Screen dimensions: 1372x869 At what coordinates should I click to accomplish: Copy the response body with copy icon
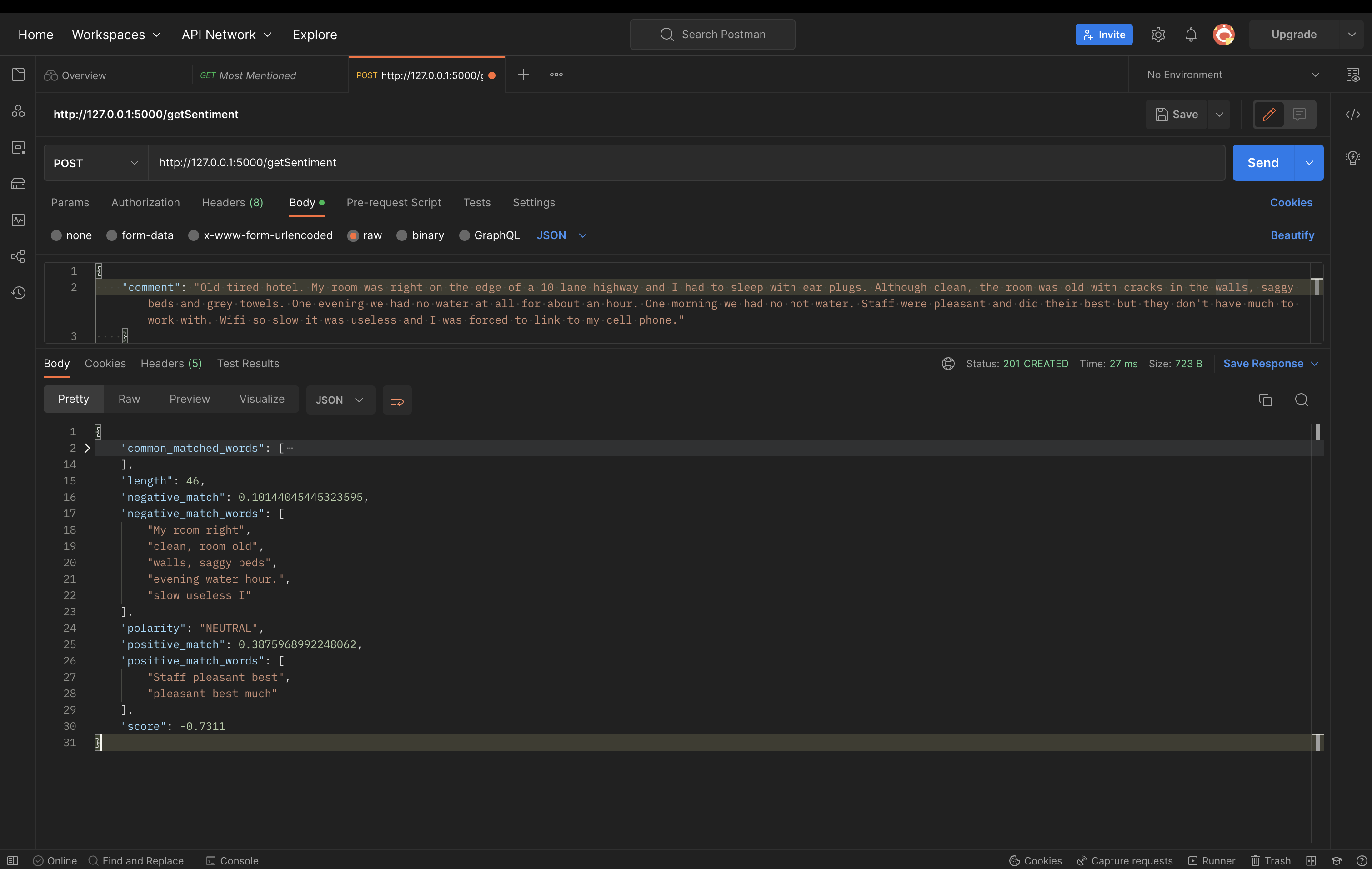pyautogui.click(x=1265, y=400)
